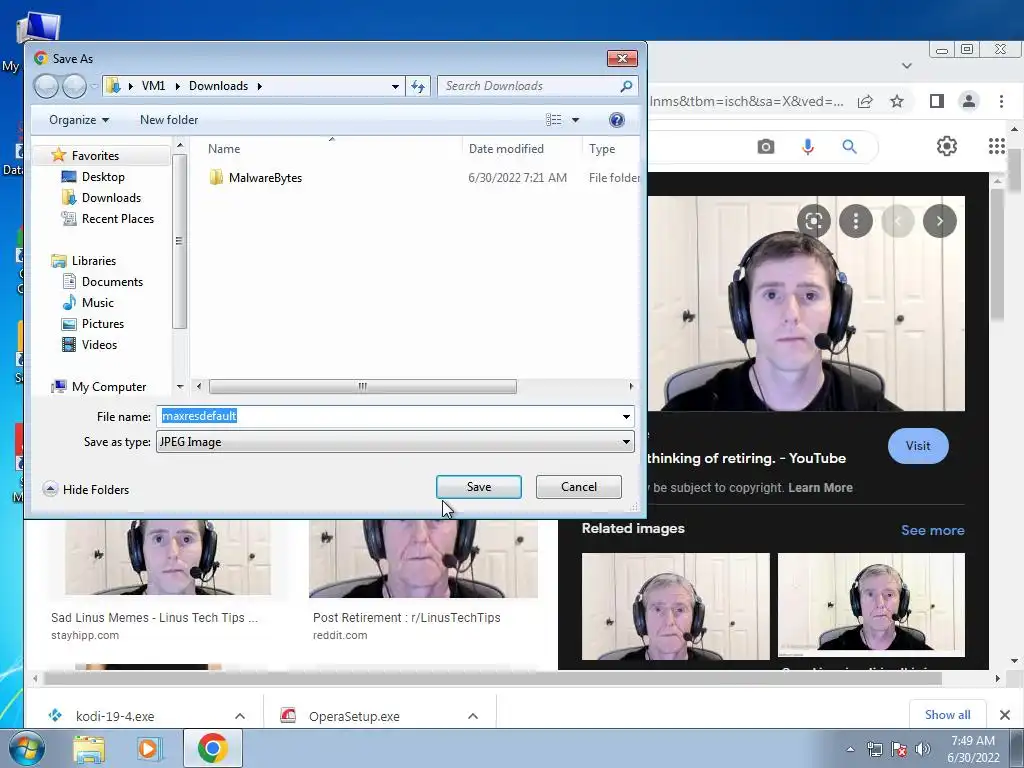Click the file list horizontal scrollbar
Image resolution: width=1024 pixels, height=768 pixels.
click(362, 387)
